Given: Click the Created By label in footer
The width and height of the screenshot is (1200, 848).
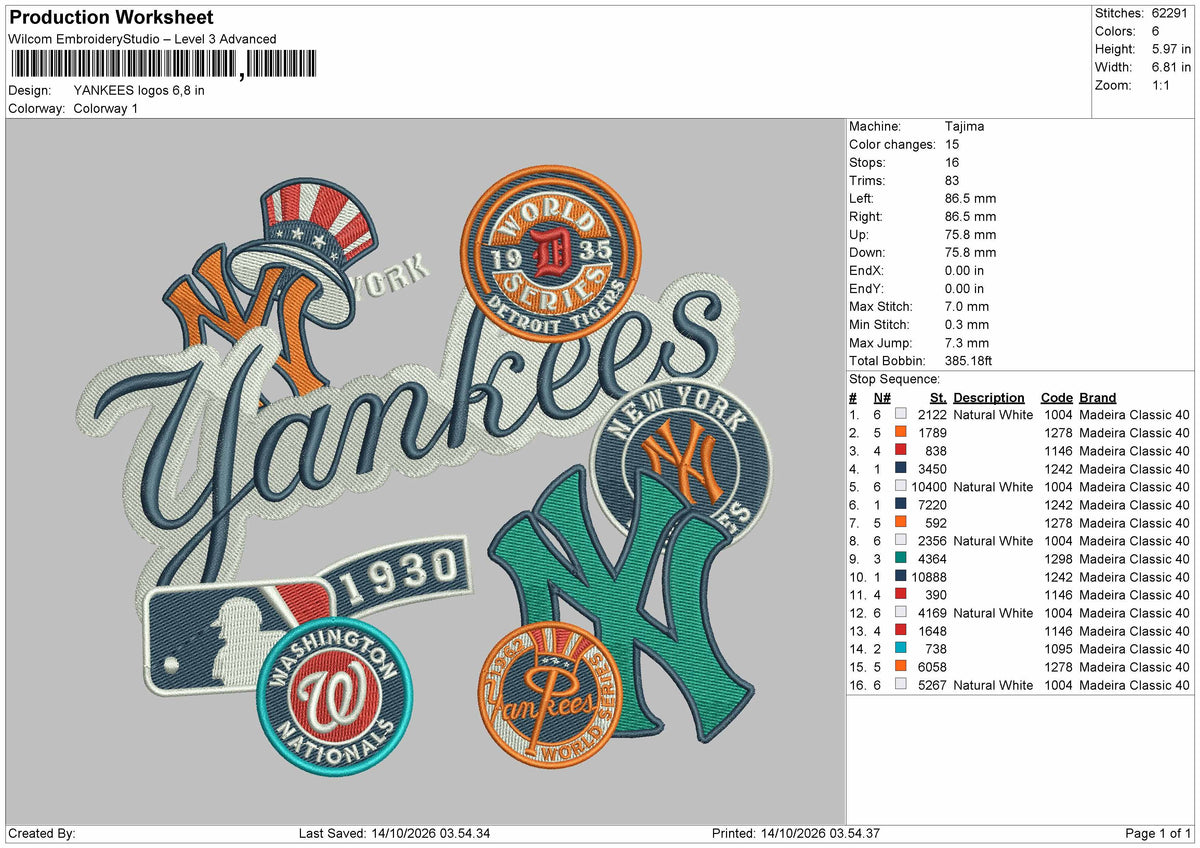Looking at the screenshot, I should coord(42,834).
